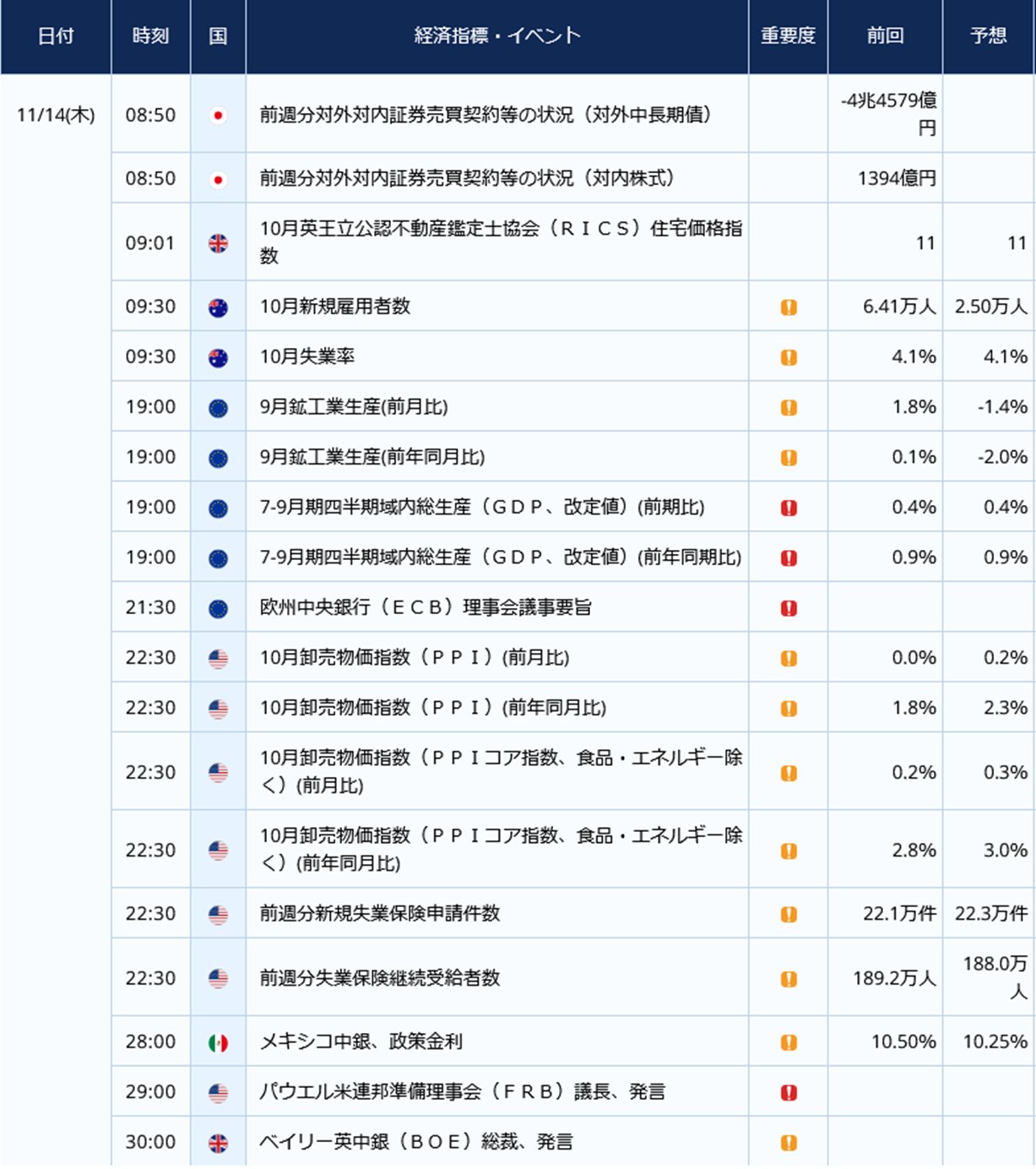Click forecast value 10.25%
The image size is (1036, 1169).
(x=995, y=1041)
